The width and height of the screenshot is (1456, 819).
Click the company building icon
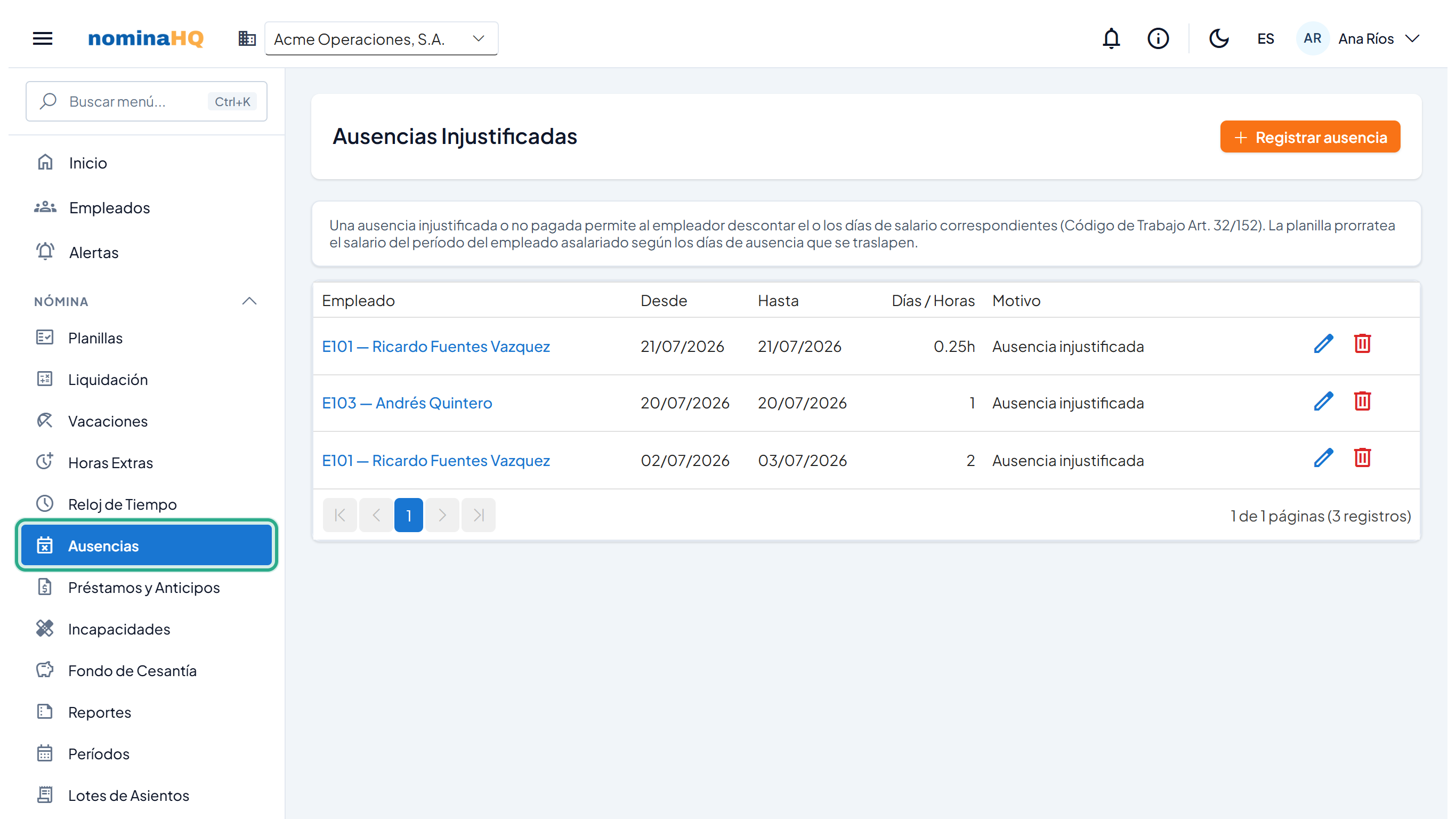pos(247,38)
